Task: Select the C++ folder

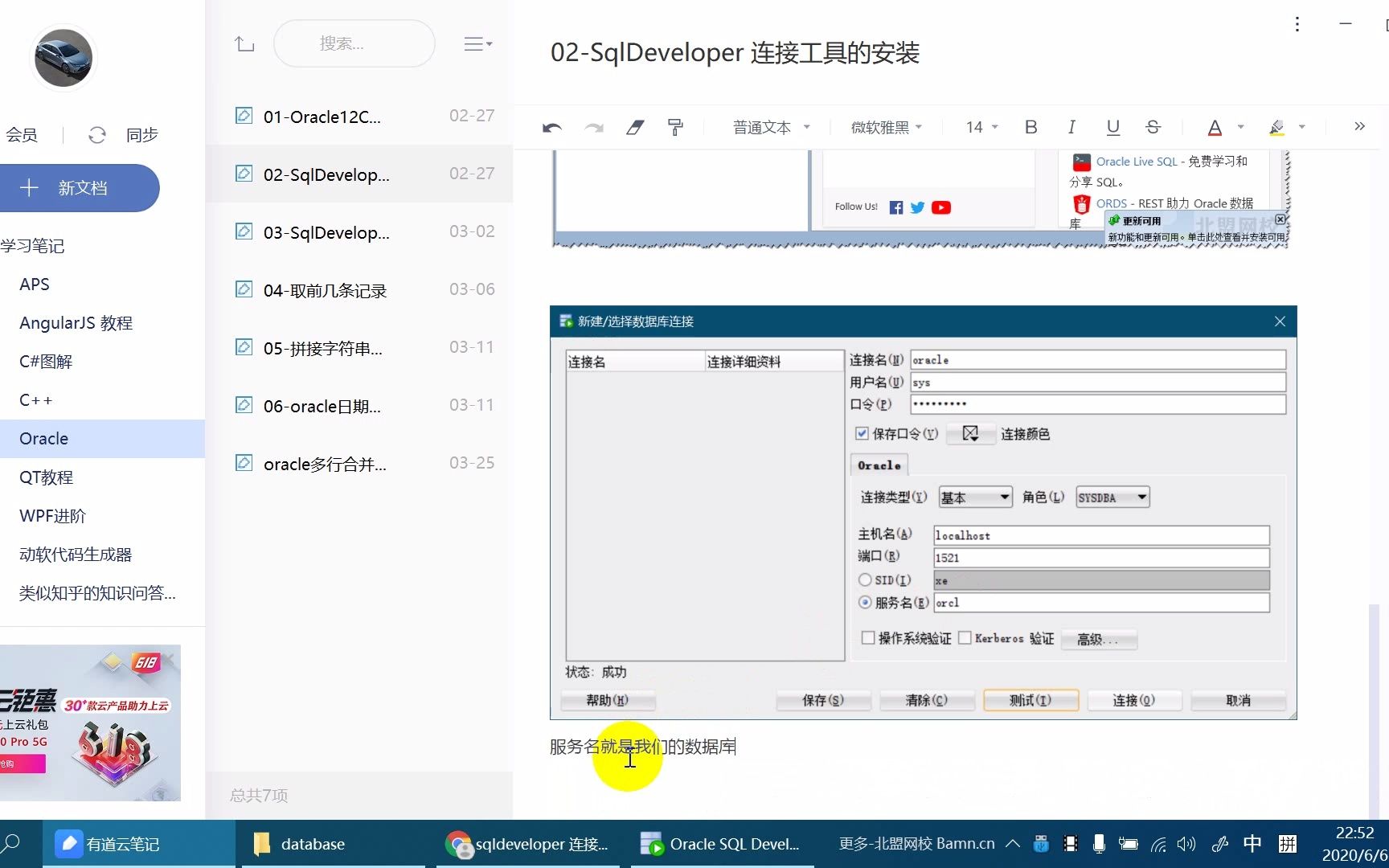Action: (102, 400)
